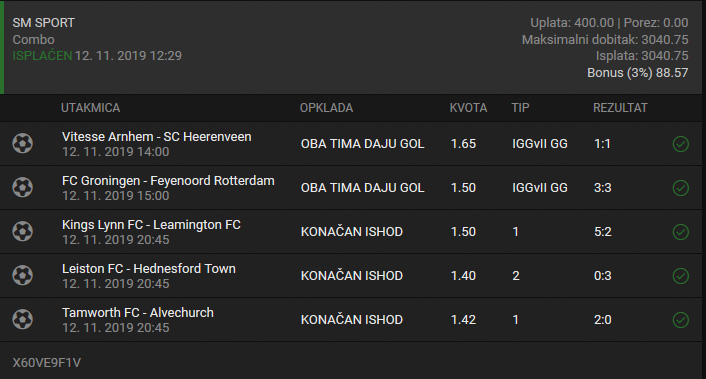Click soccer ball icon for Tamworth FC match
The image size is (706, 379).
[x=23, y=320]
